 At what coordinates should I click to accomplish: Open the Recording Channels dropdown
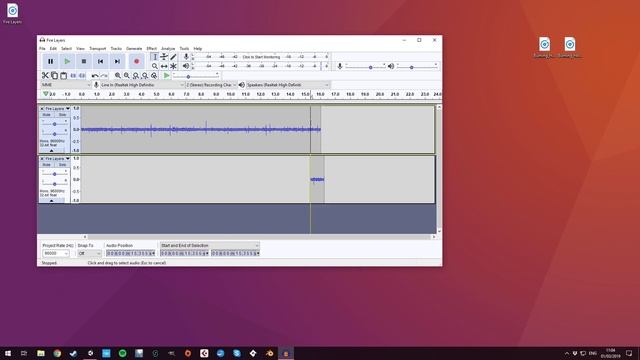coord(211,85)
